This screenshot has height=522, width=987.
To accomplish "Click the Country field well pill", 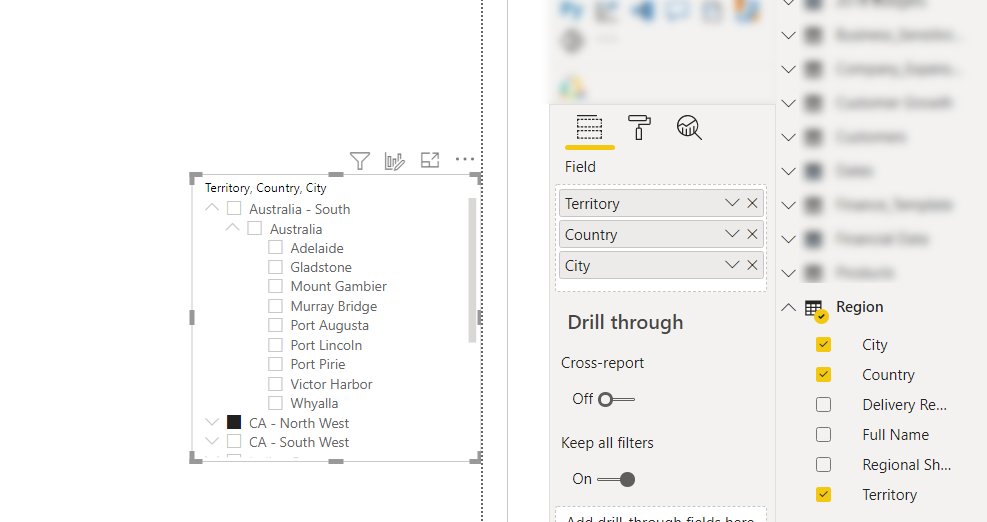I will tap(661, 234).
